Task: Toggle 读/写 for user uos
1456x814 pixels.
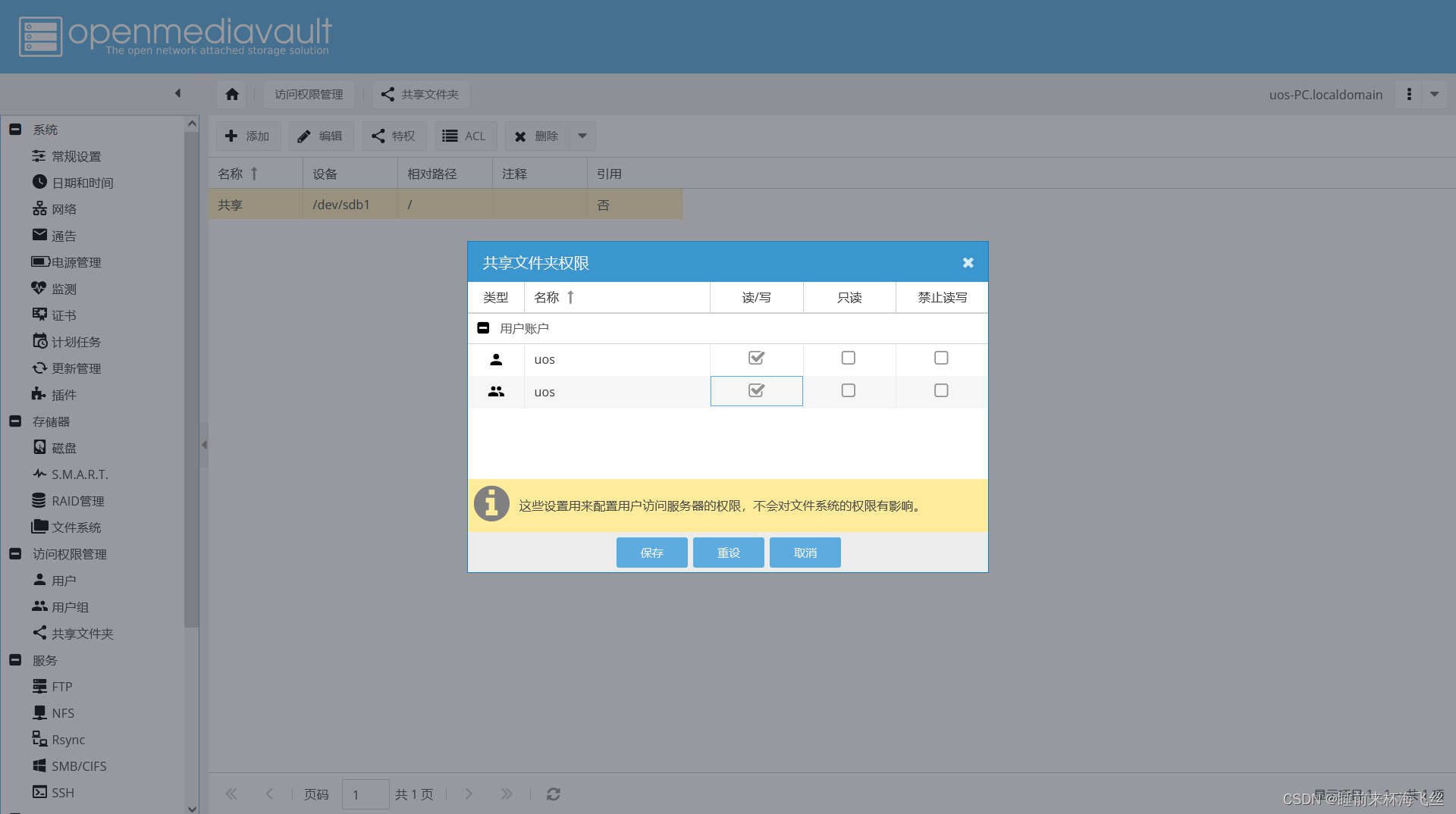Action: tap(756, 358)
